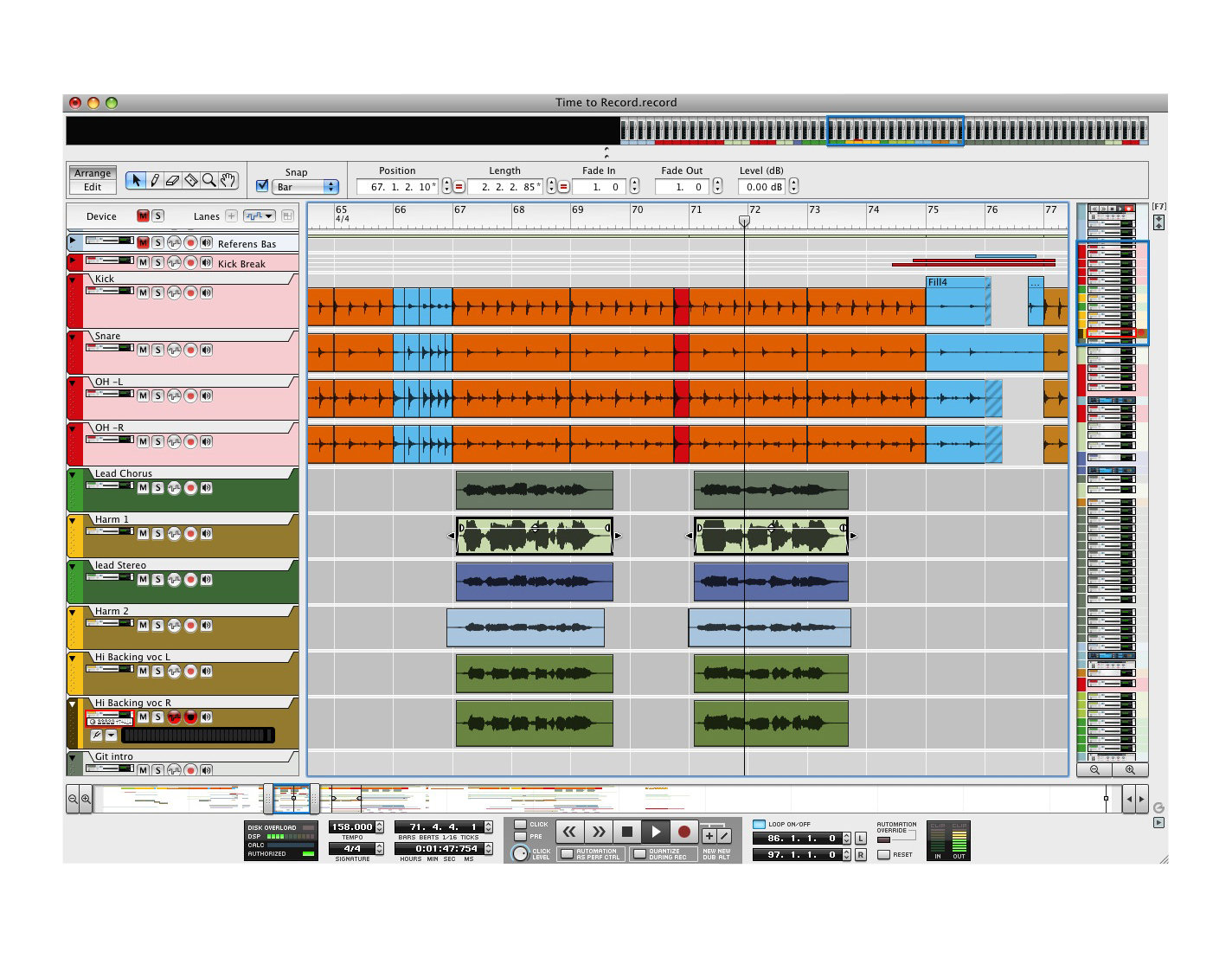Click the Tempo value stepper
This screenshot has width=1232, height=958.
(x=379, y=827)
